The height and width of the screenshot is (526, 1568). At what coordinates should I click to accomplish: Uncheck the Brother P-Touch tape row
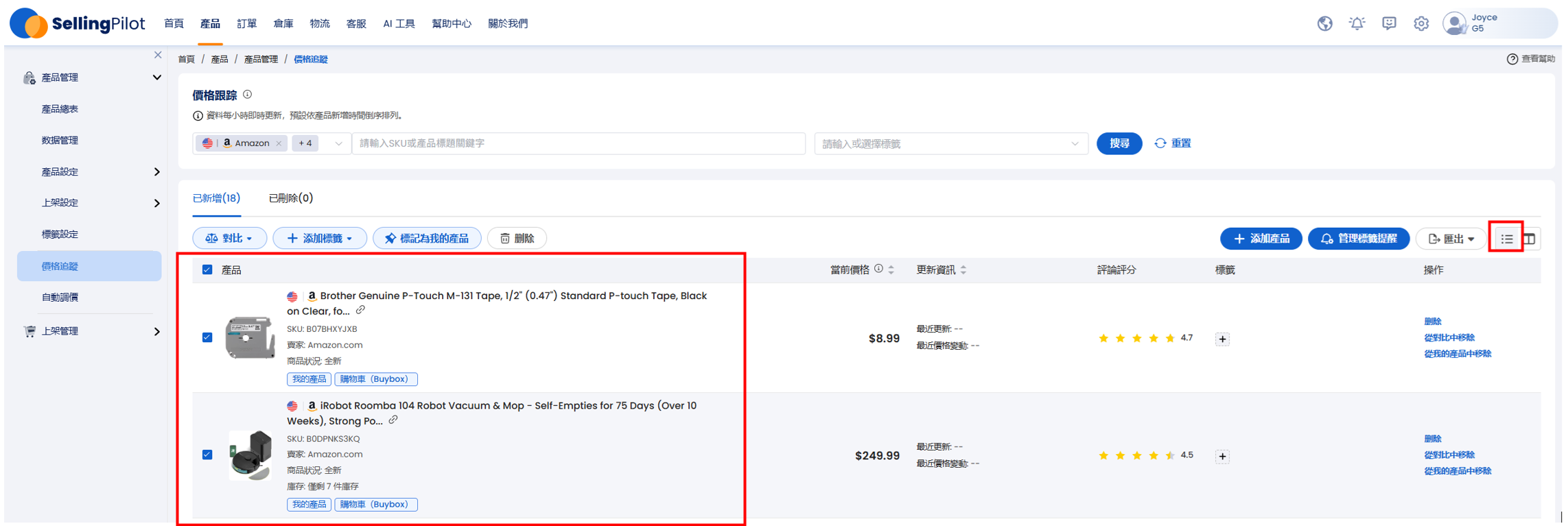pos(207,337)
